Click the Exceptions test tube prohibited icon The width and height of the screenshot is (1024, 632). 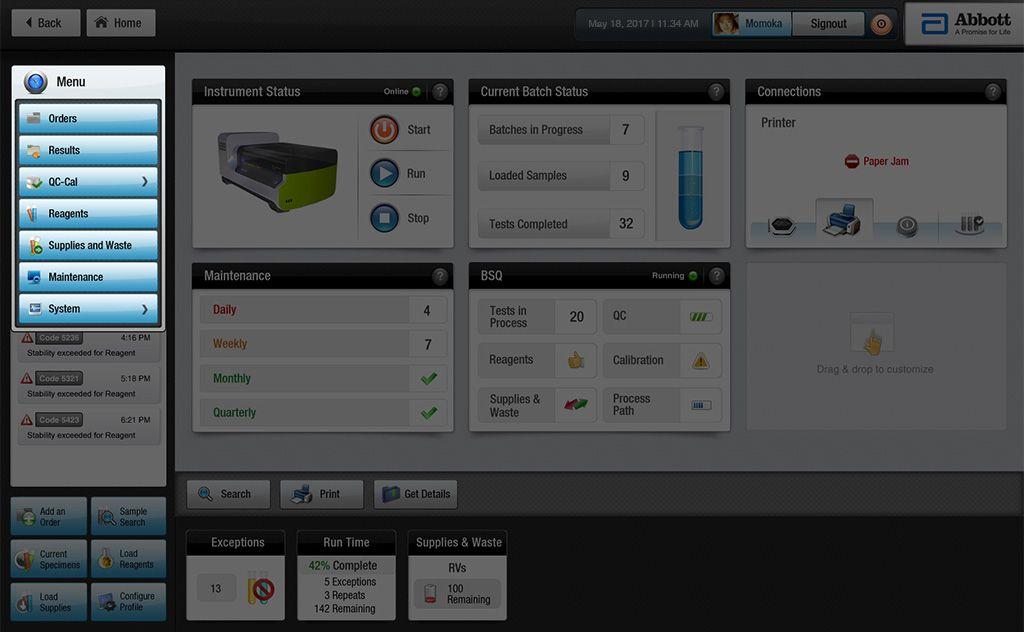click(x=259, y=589)
